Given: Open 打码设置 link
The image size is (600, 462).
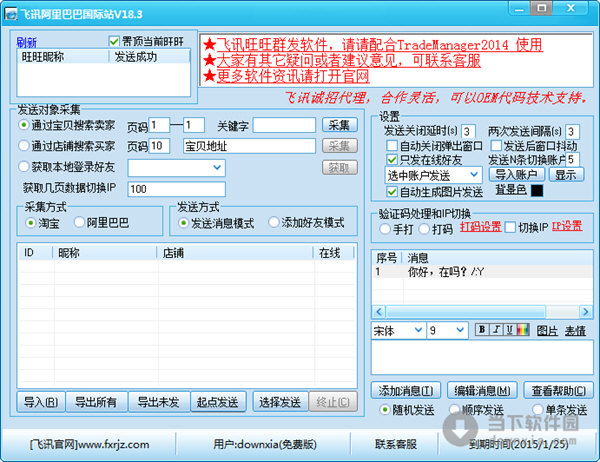Looking at the screenshot, I should click(x=481, y=227).
